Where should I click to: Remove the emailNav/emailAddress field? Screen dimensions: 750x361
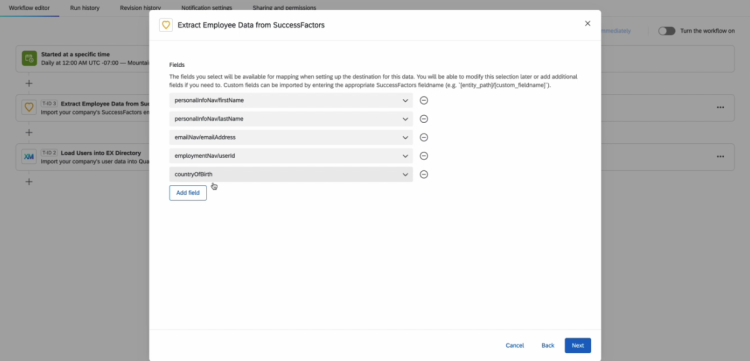point(423,137)
